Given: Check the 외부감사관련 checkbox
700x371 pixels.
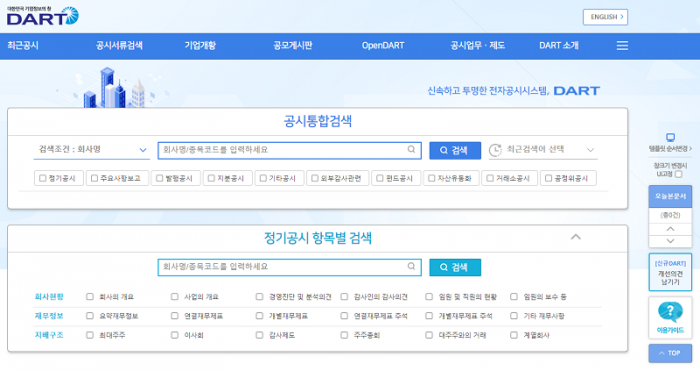Looking at the screenshot, I should (x=315, y=178).
